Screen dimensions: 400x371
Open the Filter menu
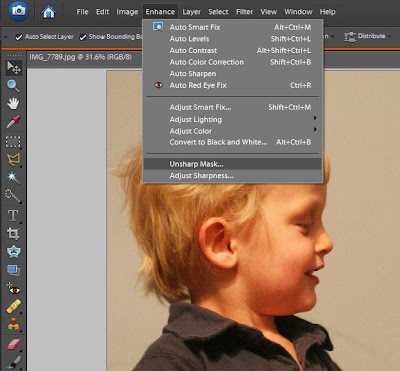click(244, 12)
